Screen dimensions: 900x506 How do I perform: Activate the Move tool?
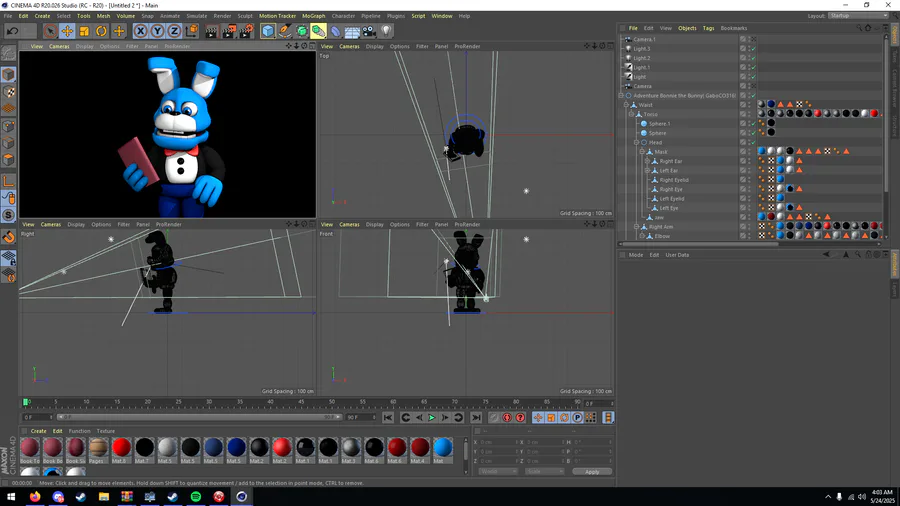(x=67, y=31)
